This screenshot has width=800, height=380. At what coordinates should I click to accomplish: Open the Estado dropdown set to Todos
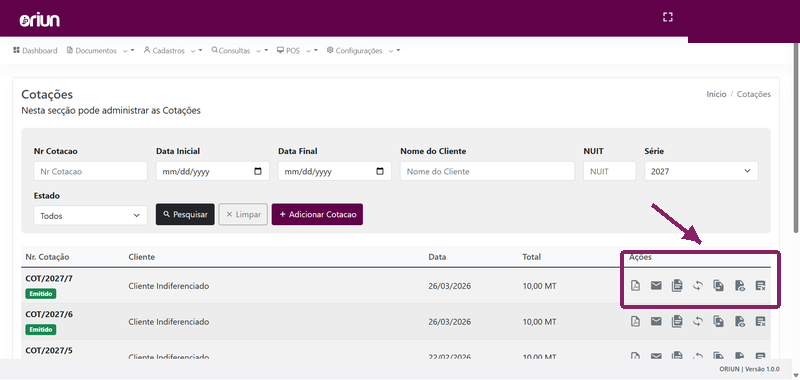coord(90,216)
